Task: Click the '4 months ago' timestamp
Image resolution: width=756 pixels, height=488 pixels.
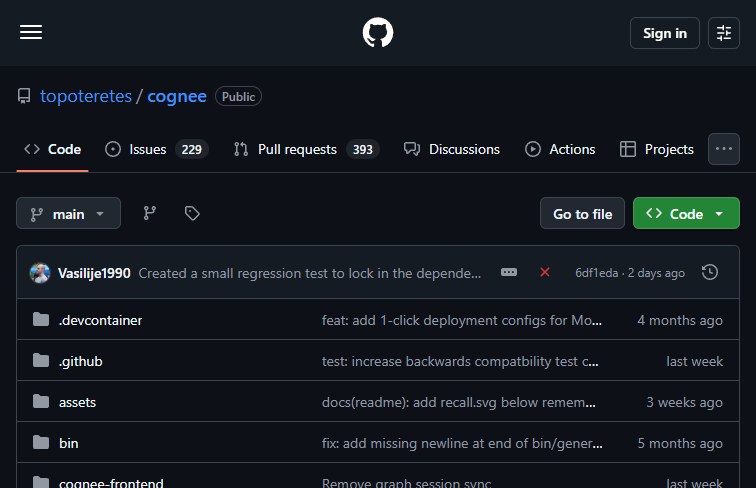Action: click(x=680, y=320)
